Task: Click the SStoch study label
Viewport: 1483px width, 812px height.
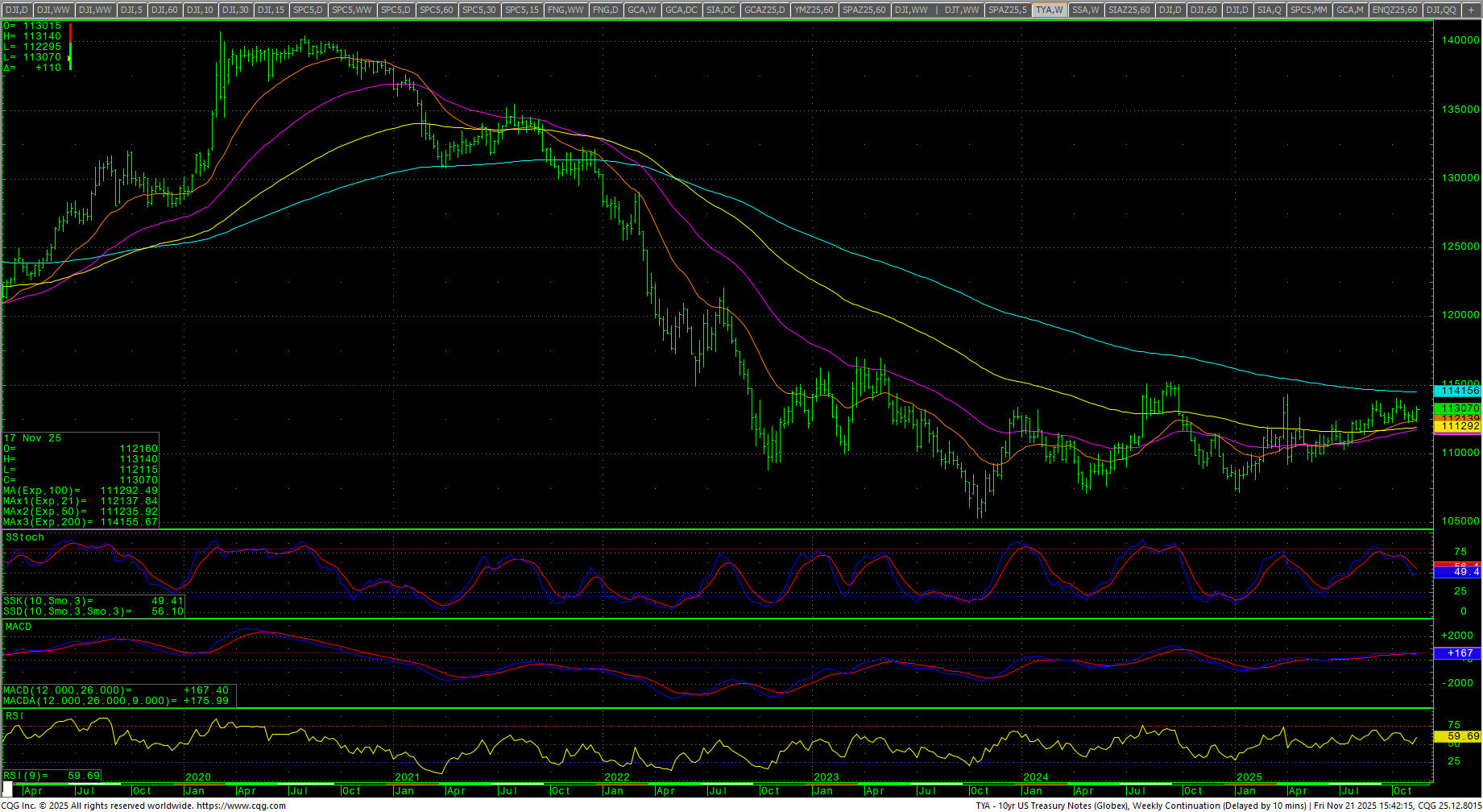Action: coord(25,537)
